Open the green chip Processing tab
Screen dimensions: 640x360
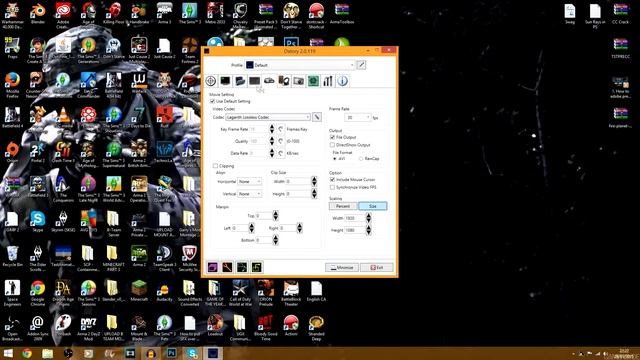[x=313, y=81]
